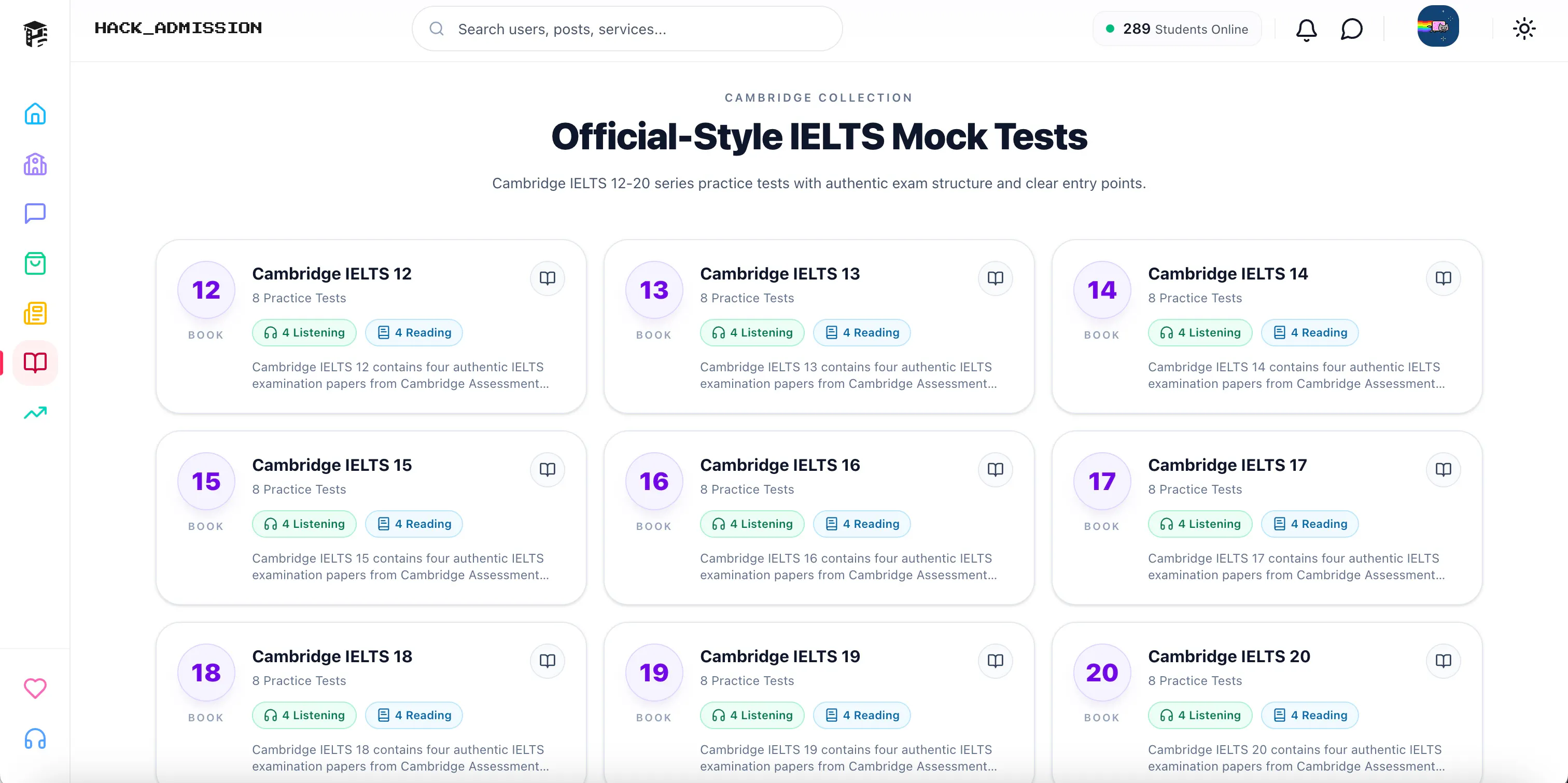Image resolution: width=1568 pixels, height=783 pixels.
Task: Click book icon on Cambridge IELTS 14 card
Action: [x=1443, y=278]
